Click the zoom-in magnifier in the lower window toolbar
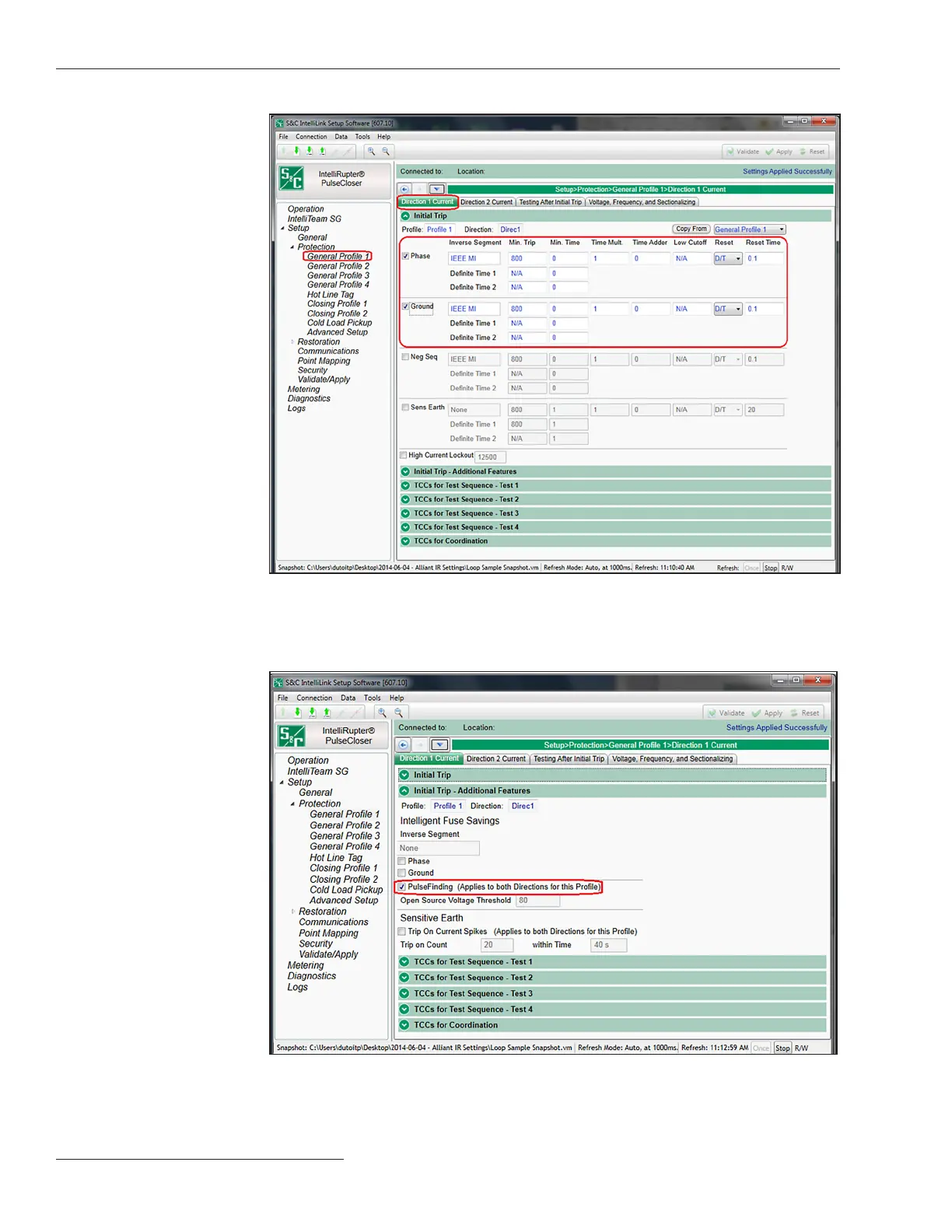The image size is (952, 1232). [382, 712]
